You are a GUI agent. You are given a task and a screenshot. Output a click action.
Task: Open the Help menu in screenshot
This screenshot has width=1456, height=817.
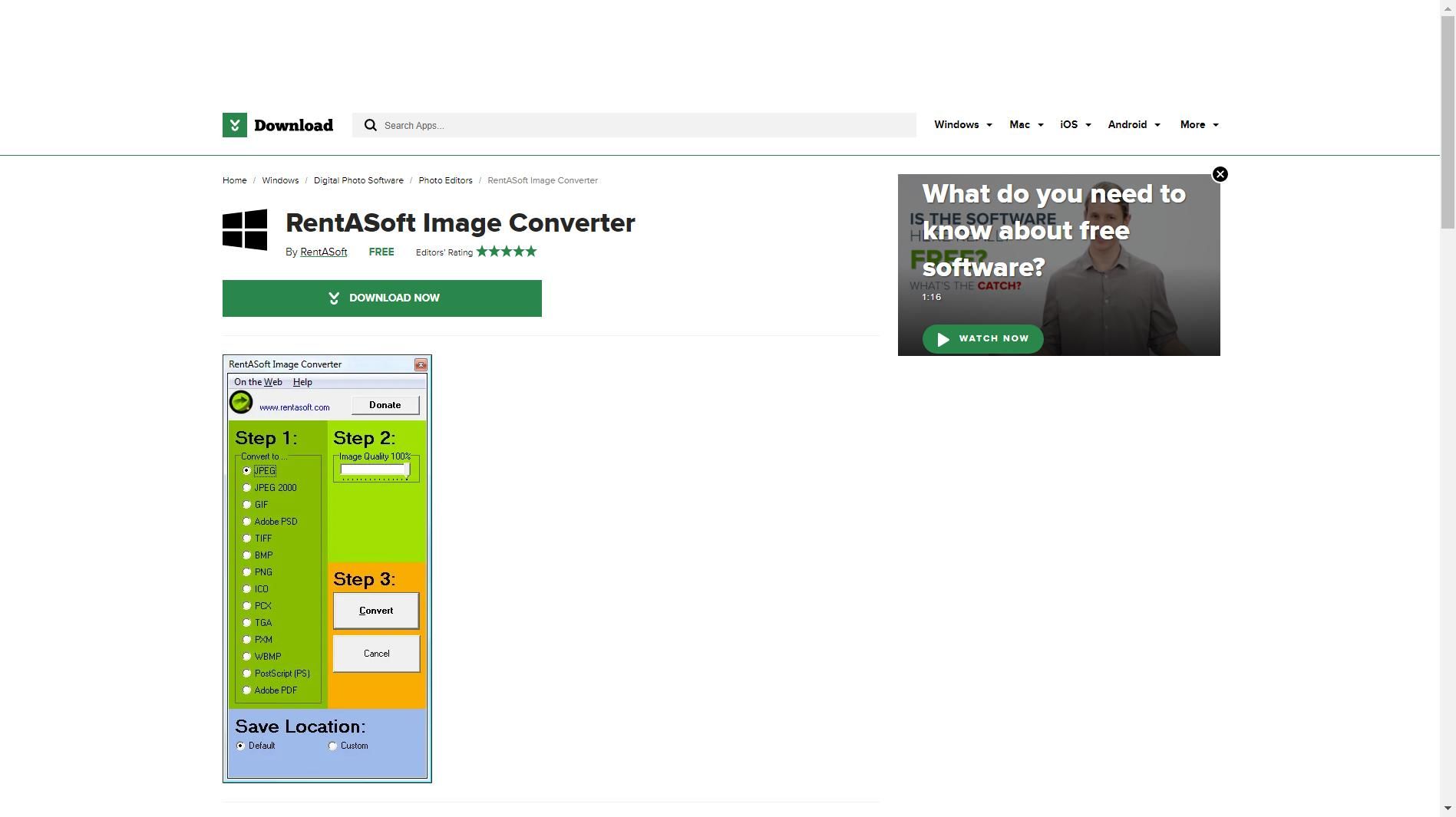point(302,382)
